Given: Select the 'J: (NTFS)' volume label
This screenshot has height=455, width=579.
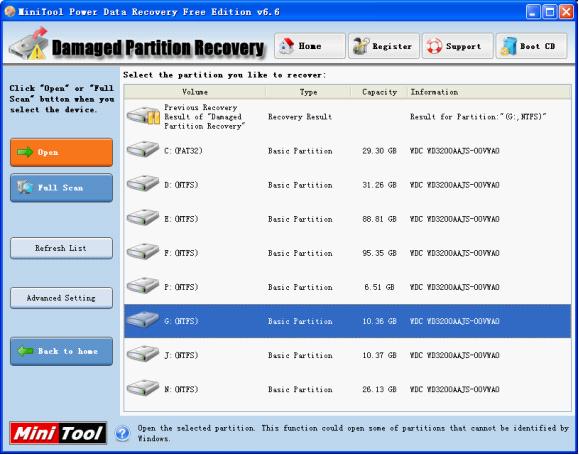Looking at the screenshot, I should (181, 355).
